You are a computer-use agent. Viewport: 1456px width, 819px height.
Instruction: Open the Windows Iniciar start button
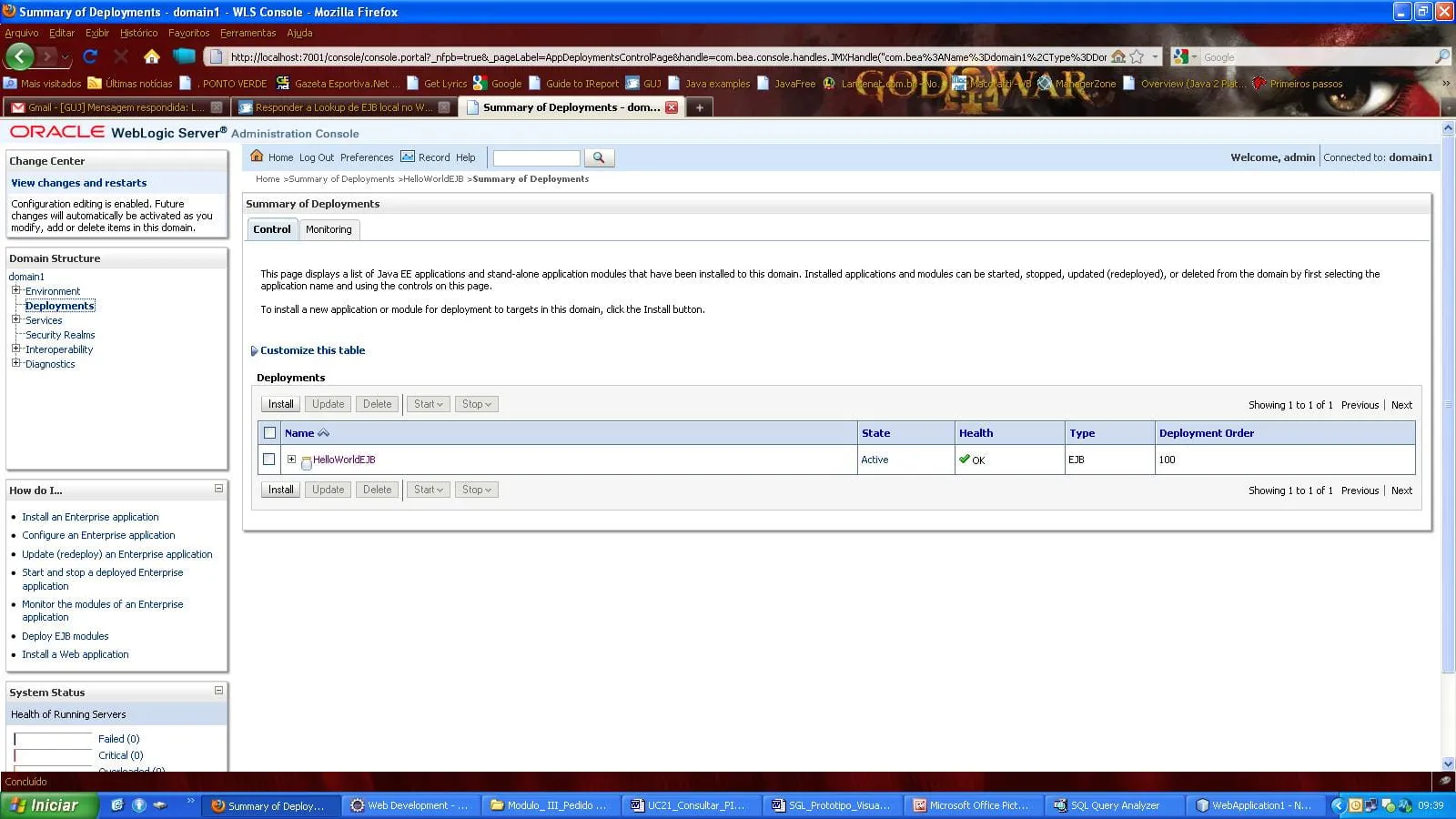(x=48, y=805)
